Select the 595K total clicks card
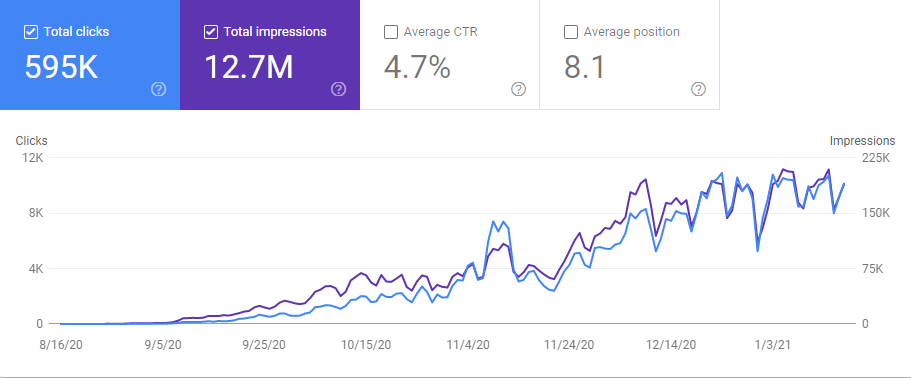Image resolution: width=911 pixels, height=378 pixels. pos(90,55)
